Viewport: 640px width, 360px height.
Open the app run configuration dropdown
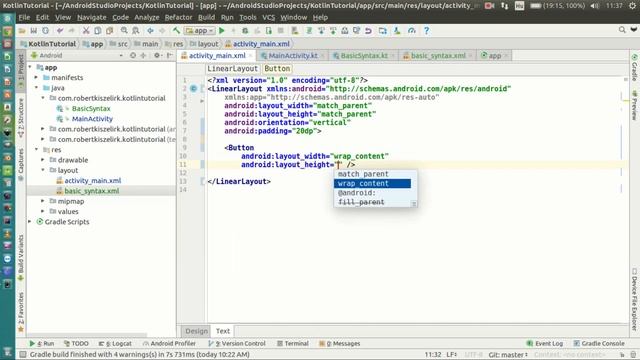pyautogui.click(x=200, y=31)
